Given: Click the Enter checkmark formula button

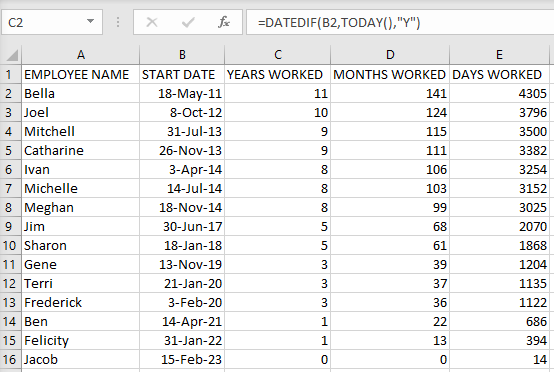Looking at the screenshot, I should [x=188, y=23].
